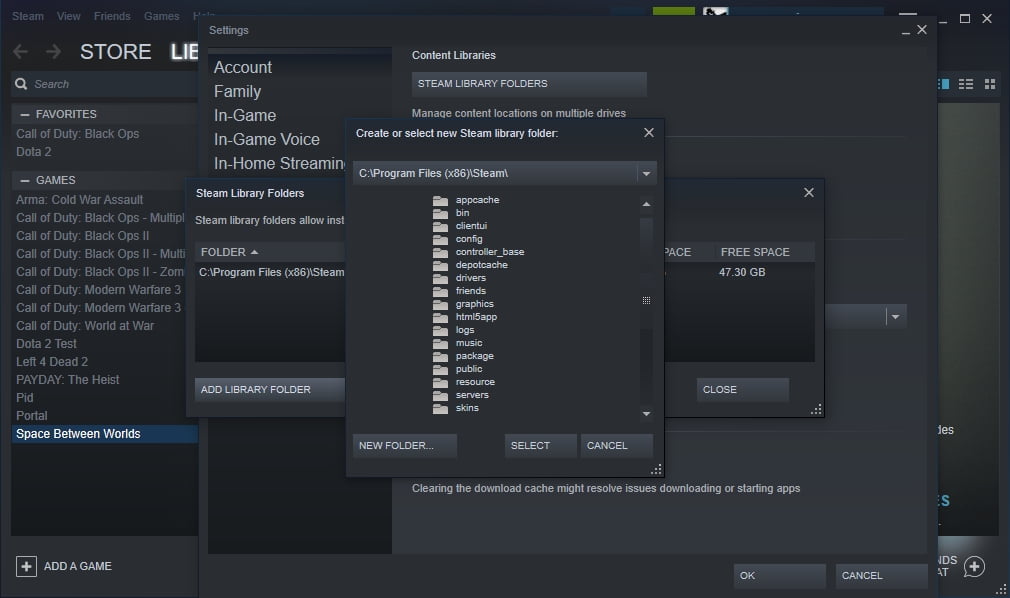Viewport: 1010px width, 598px height.
Task: Open the In-Game Voice settings tab
Action: (267, 139)
